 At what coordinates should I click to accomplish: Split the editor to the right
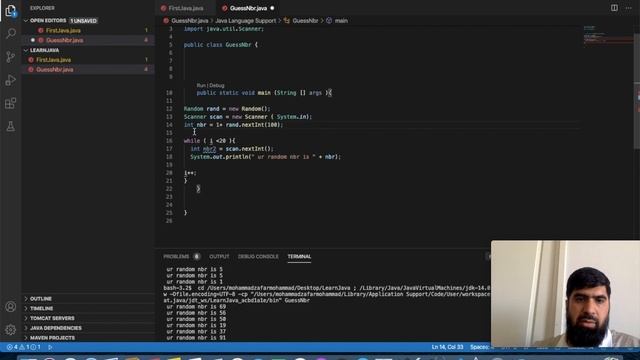tap(614, 8)
